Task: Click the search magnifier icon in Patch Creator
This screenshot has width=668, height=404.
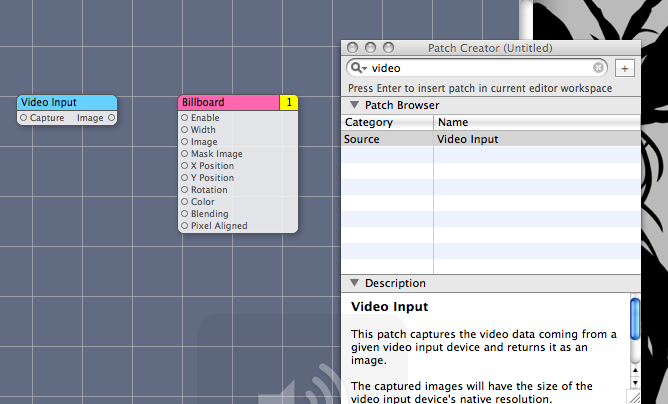Action: [x=358, y=68]
